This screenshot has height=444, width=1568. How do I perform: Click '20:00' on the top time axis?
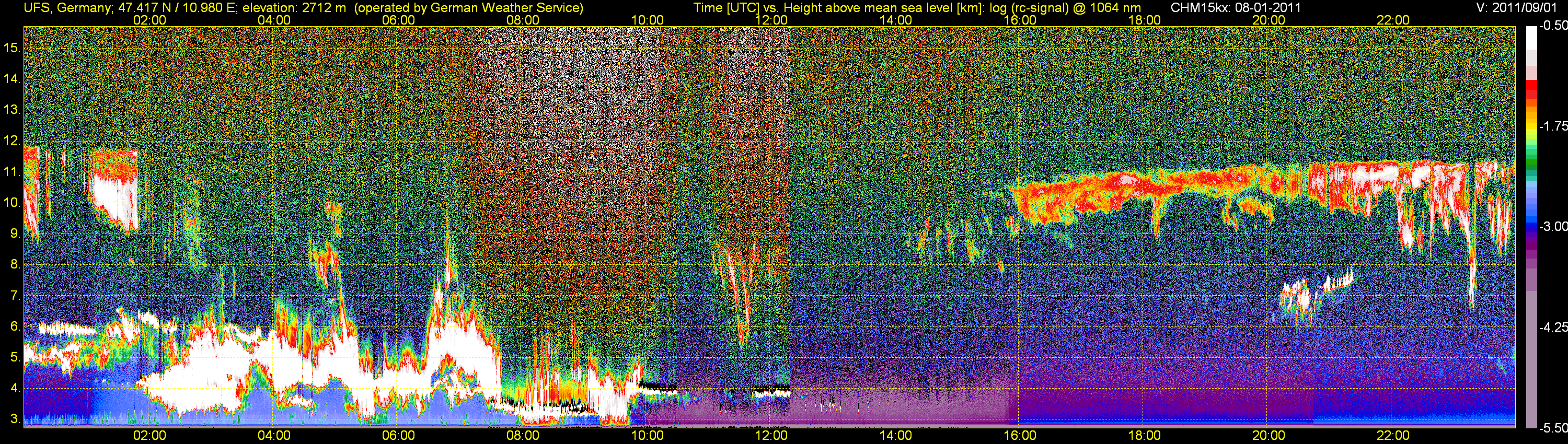tap(1269, 20)
